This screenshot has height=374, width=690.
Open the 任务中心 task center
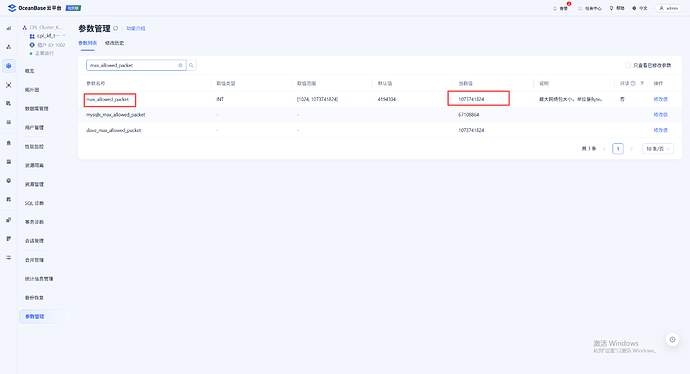click(590, 8)
